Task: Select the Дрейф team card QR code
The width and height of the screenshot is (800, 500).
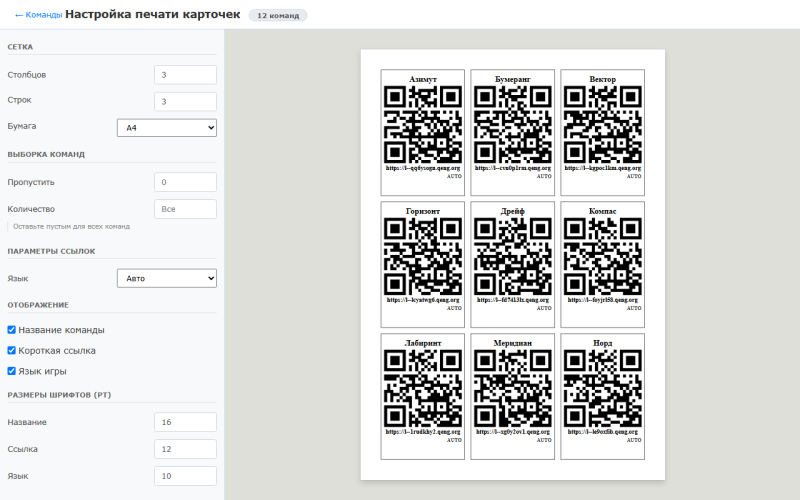Action: point(513,257)
